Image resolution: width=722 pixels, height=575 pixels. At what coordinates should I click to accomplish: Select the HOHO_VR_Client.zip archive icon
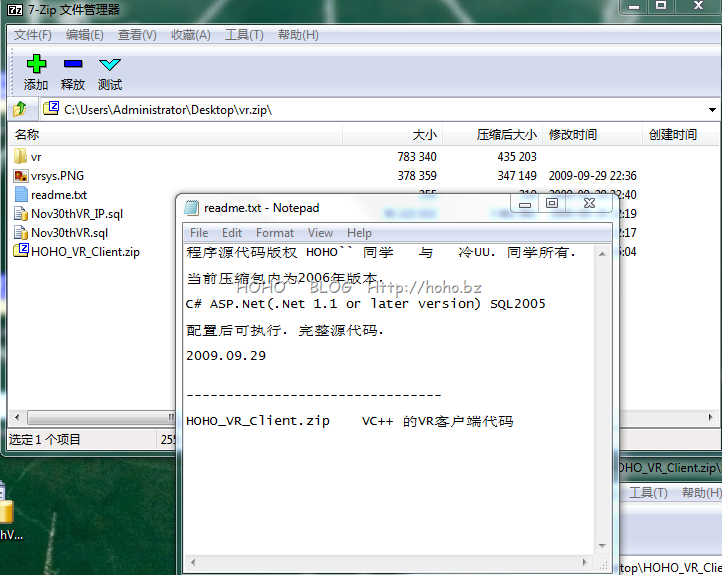tap(21, 250)
